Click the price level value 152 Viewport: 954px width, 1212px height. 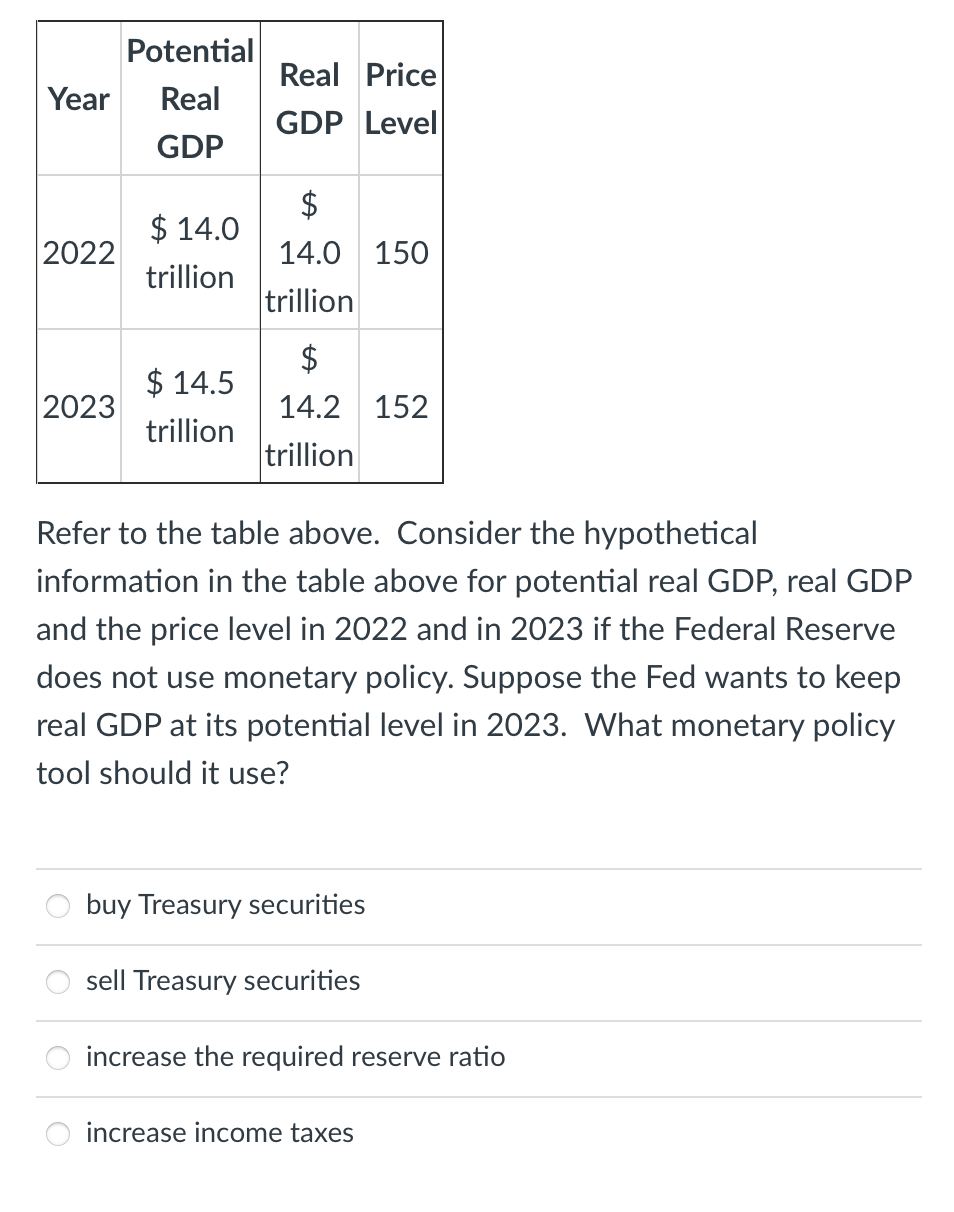click(x=400, y=406)
